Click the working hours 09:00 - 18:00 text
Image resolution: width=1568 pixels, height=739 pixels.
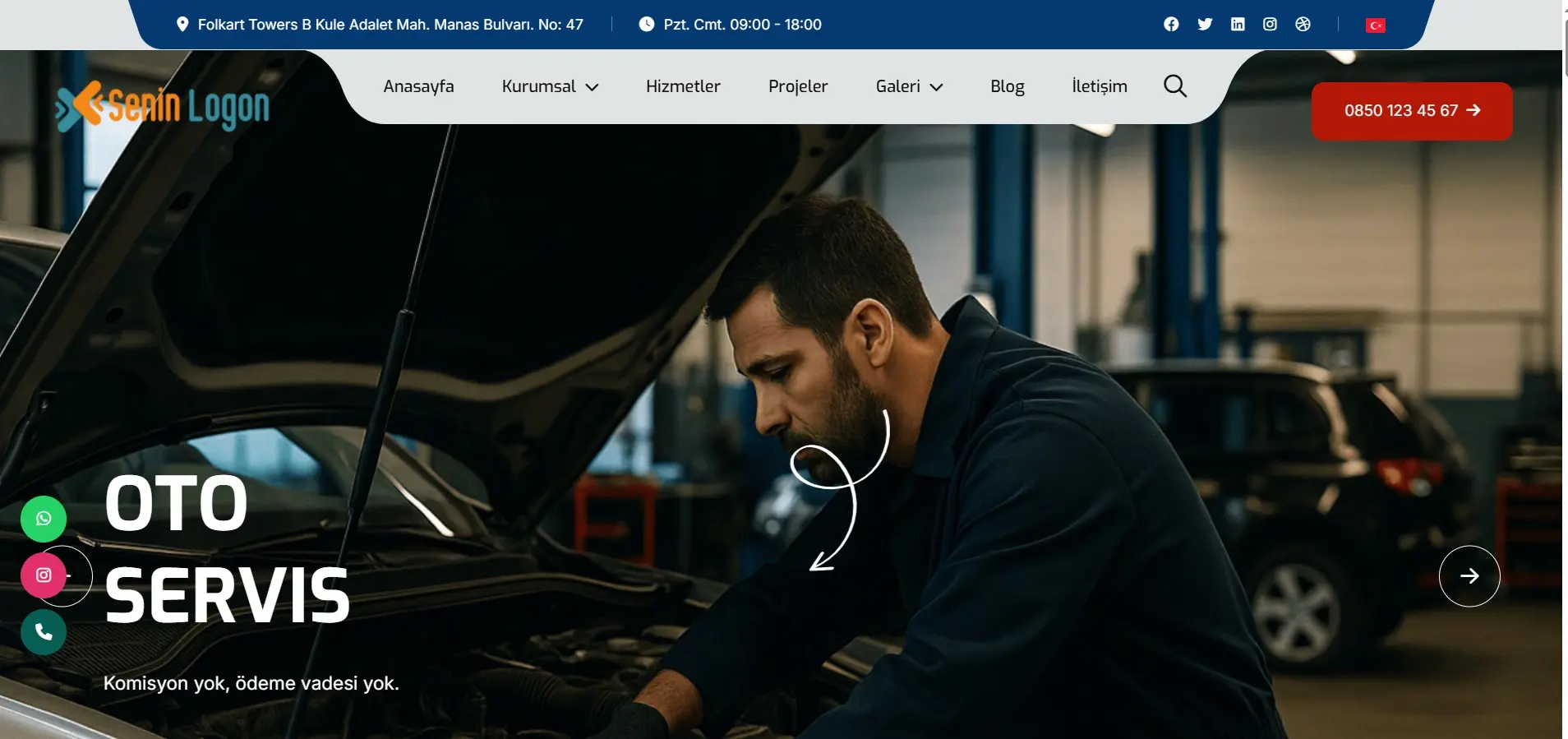[742, 25]
